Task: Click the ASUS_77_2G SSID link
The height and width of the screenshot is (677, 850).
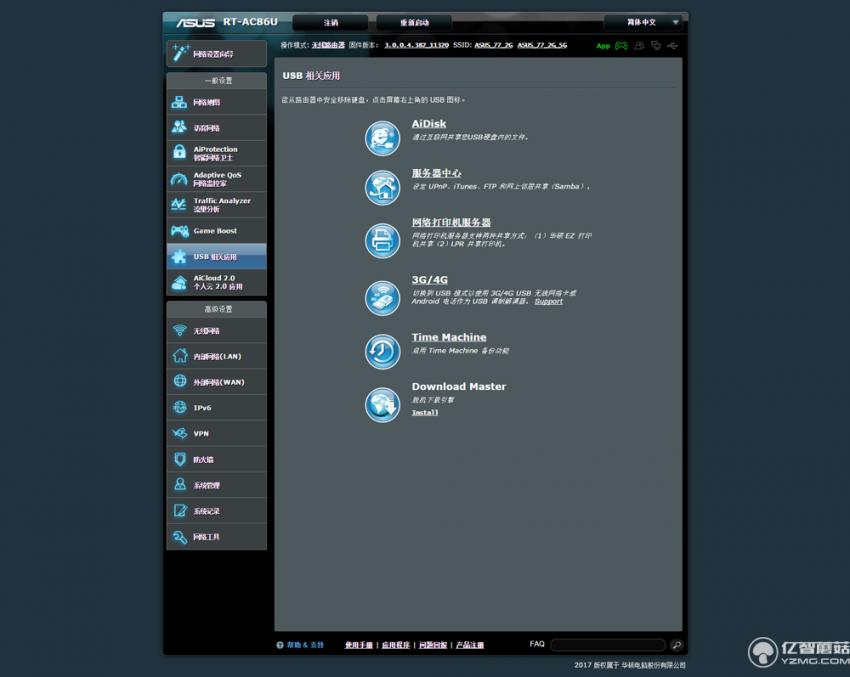Action: [x=493, y=45]
